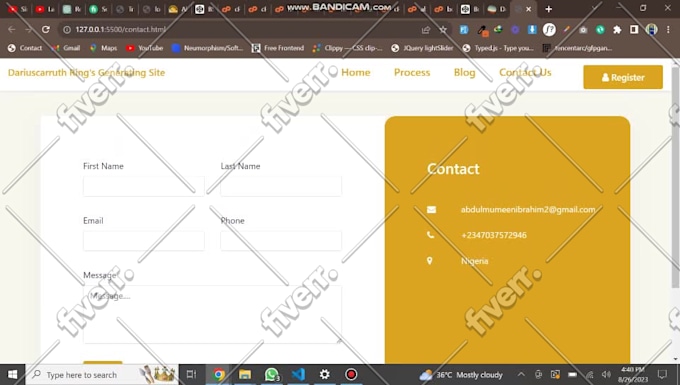The width and height of the screenshot is (680, 385).
Task: Open the Typed.js bookmark
Action: coord(498,48)
